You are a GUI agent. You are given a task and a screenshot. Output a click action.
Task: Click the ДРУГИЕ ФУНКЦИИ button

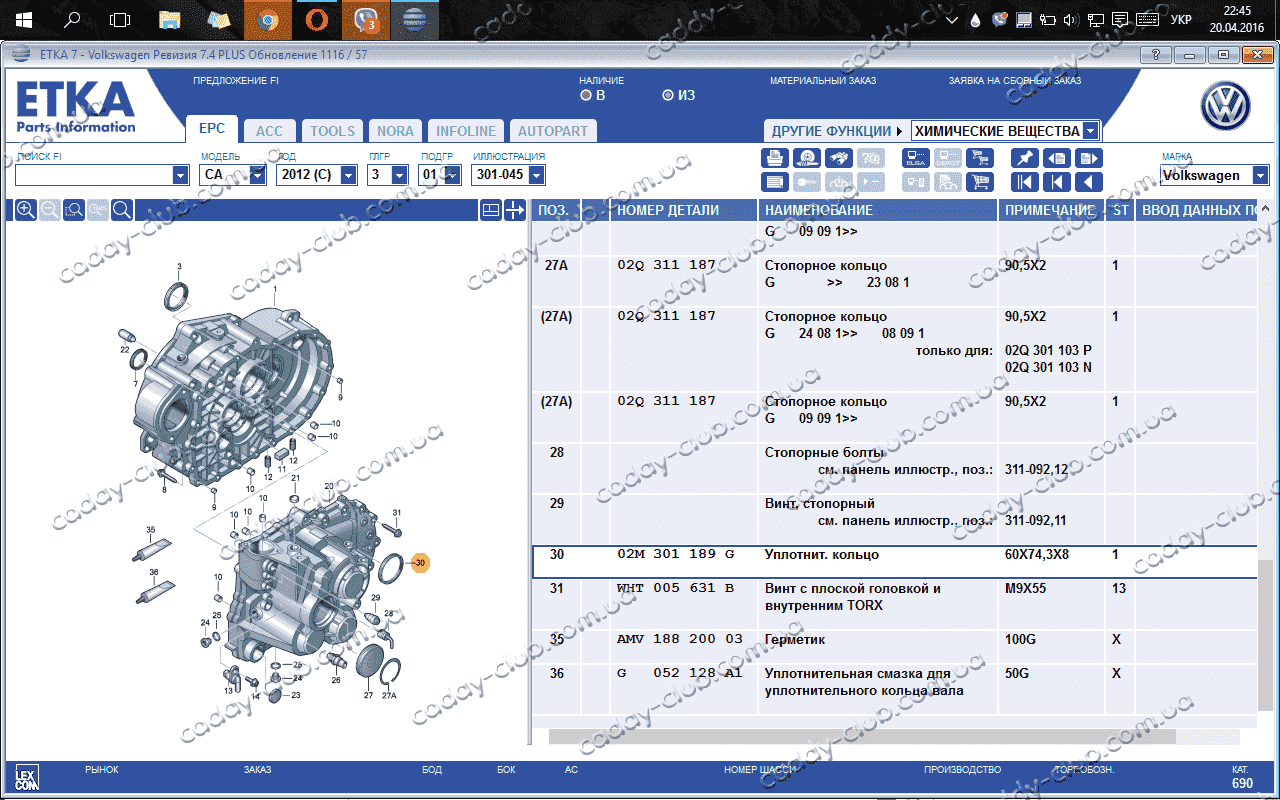(x=836, y=131)
